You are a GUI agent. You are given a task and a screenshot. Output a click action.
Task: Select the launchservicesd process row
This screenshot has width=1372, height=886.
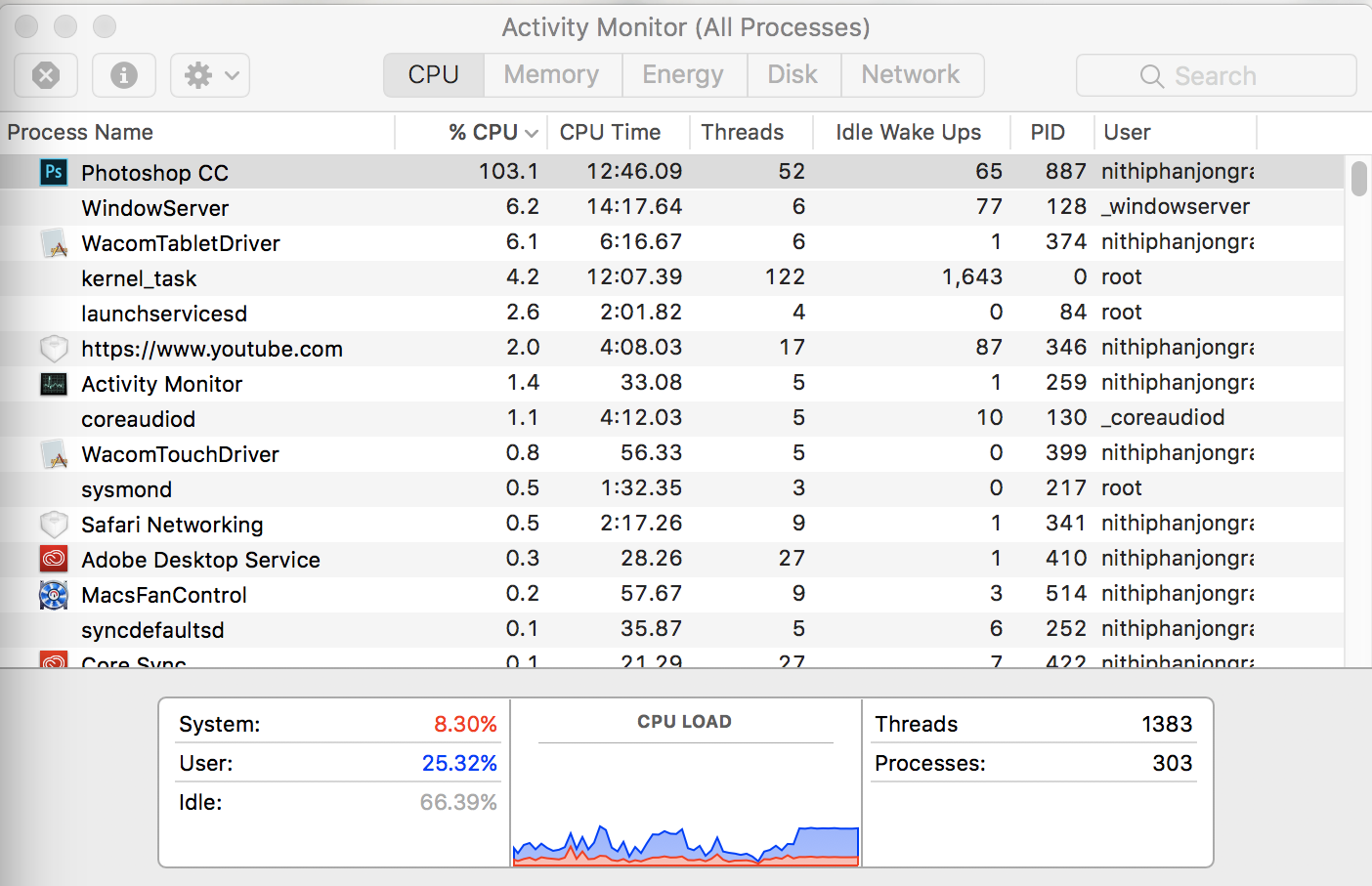pos(672,313)
